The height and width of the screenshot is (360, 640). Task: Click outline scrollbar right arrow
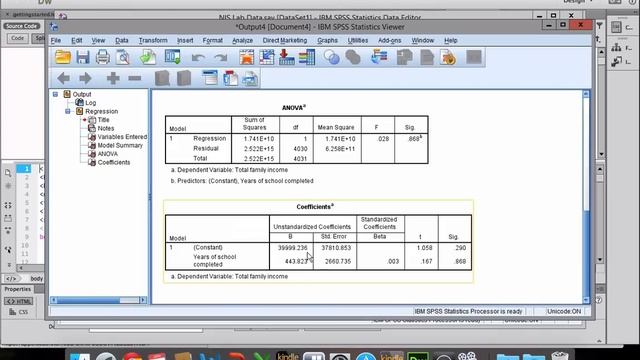point(143,300)
